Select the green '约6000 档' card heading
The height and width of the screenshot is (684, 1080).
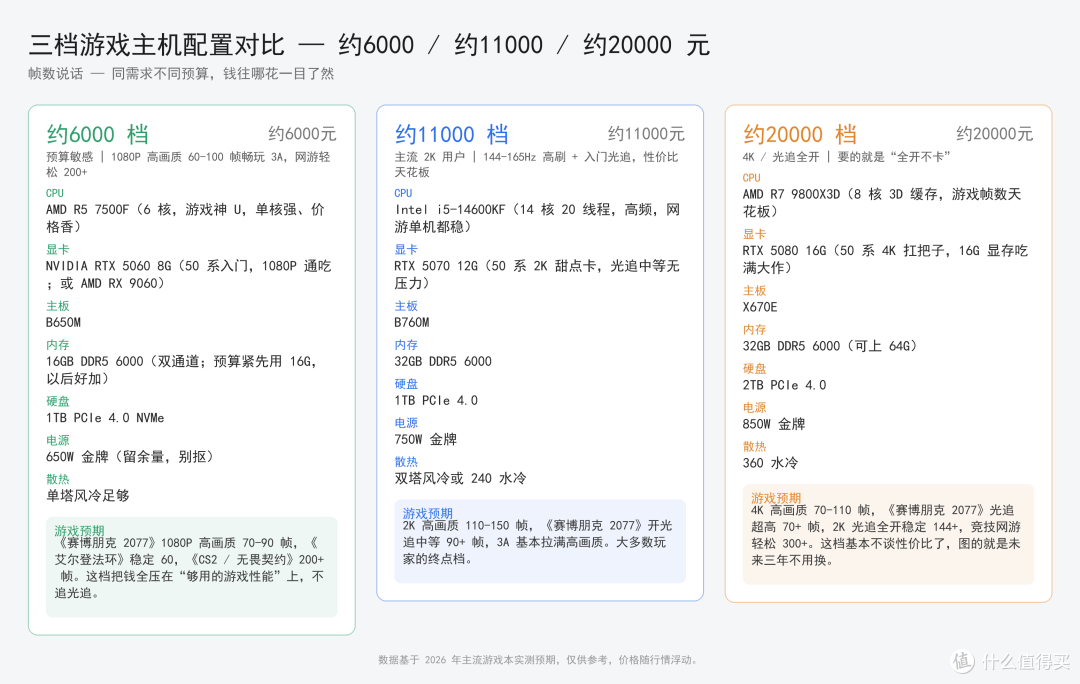[x=98, y=134]
